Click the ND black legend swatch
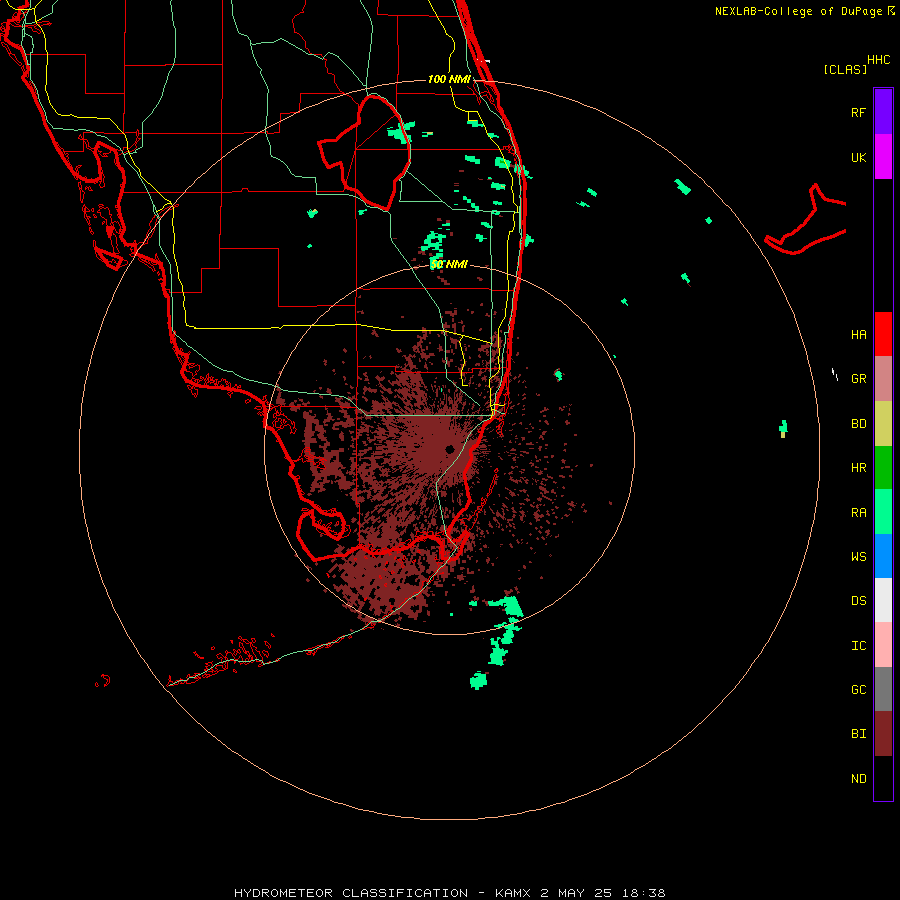900x900 pixels. pos(883,778)
